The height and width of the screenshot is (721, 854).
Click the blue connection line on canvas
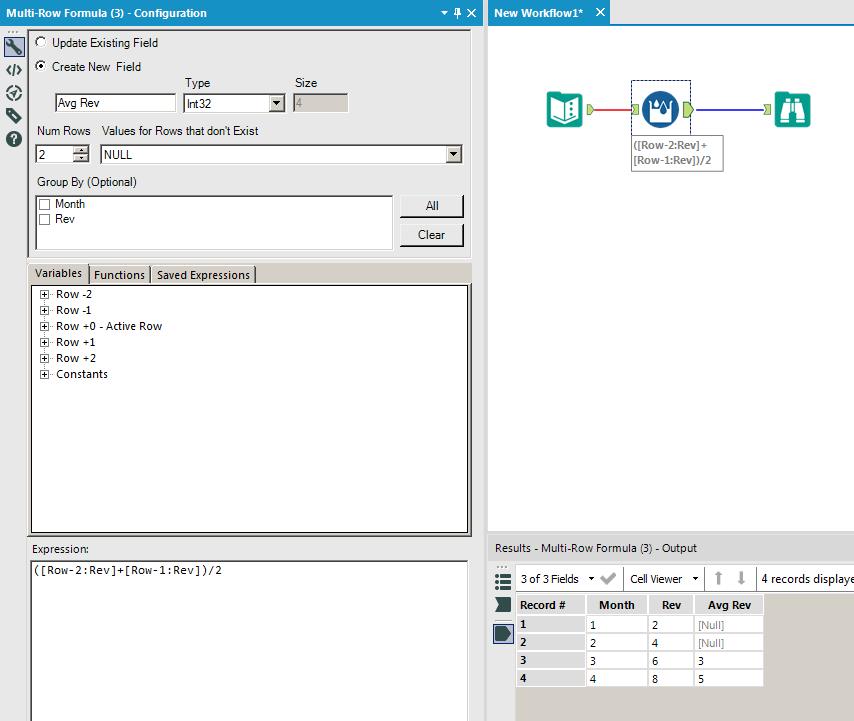pyautogui.click(x=729, y=110)
